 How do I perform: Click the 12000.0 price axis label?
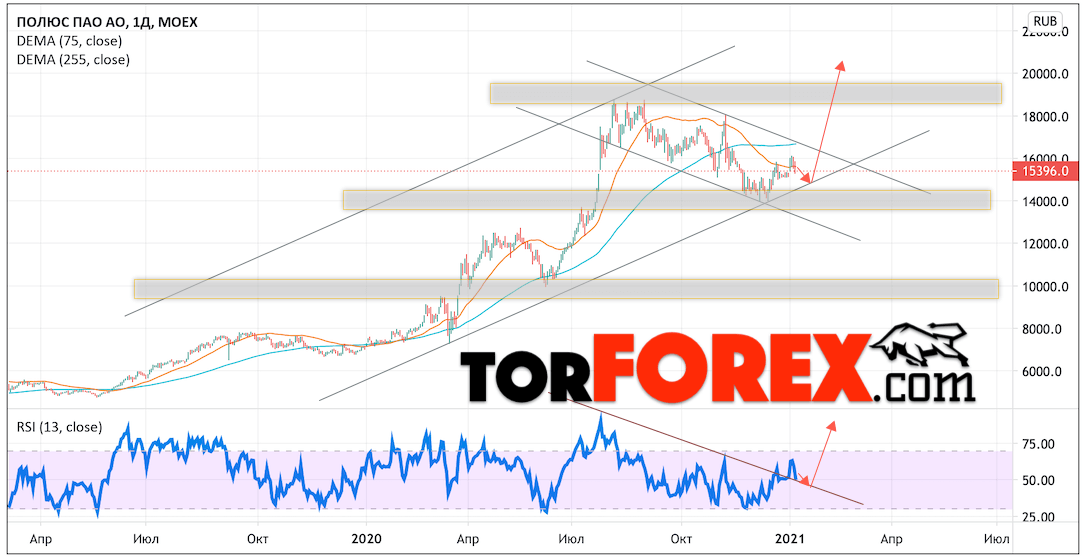(1047, 244)
